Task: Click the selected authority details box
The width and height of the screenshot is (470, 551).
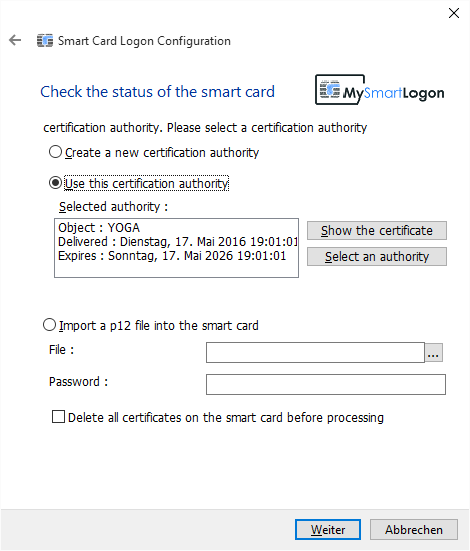Action: point(176,248)
